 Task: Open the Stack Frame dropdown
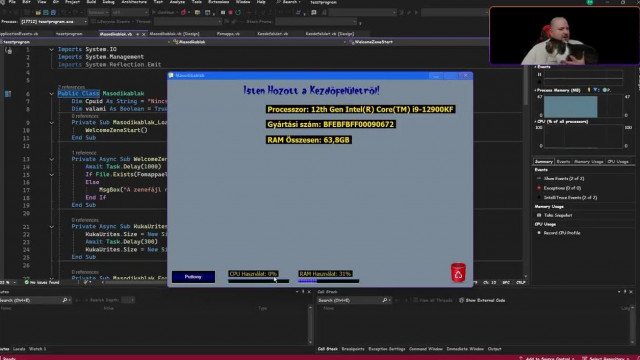tap(317, 22)
